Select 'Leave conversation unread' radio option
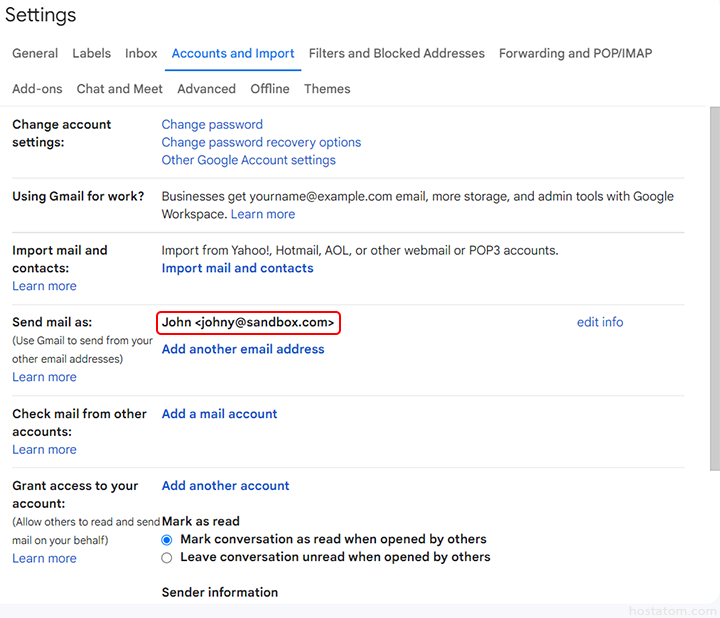 [167, 557]
